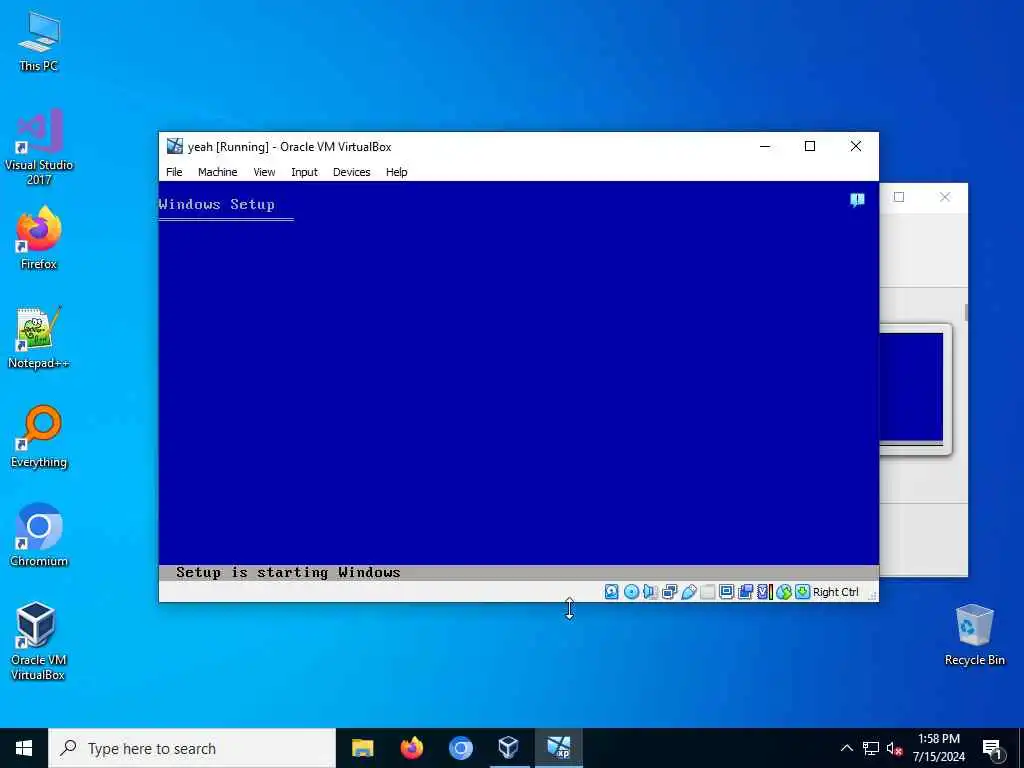The height and width of the screenshot is (768, 1024).
Task: Click the Right Ctrl host key label
Action: [x=836, y=592]
